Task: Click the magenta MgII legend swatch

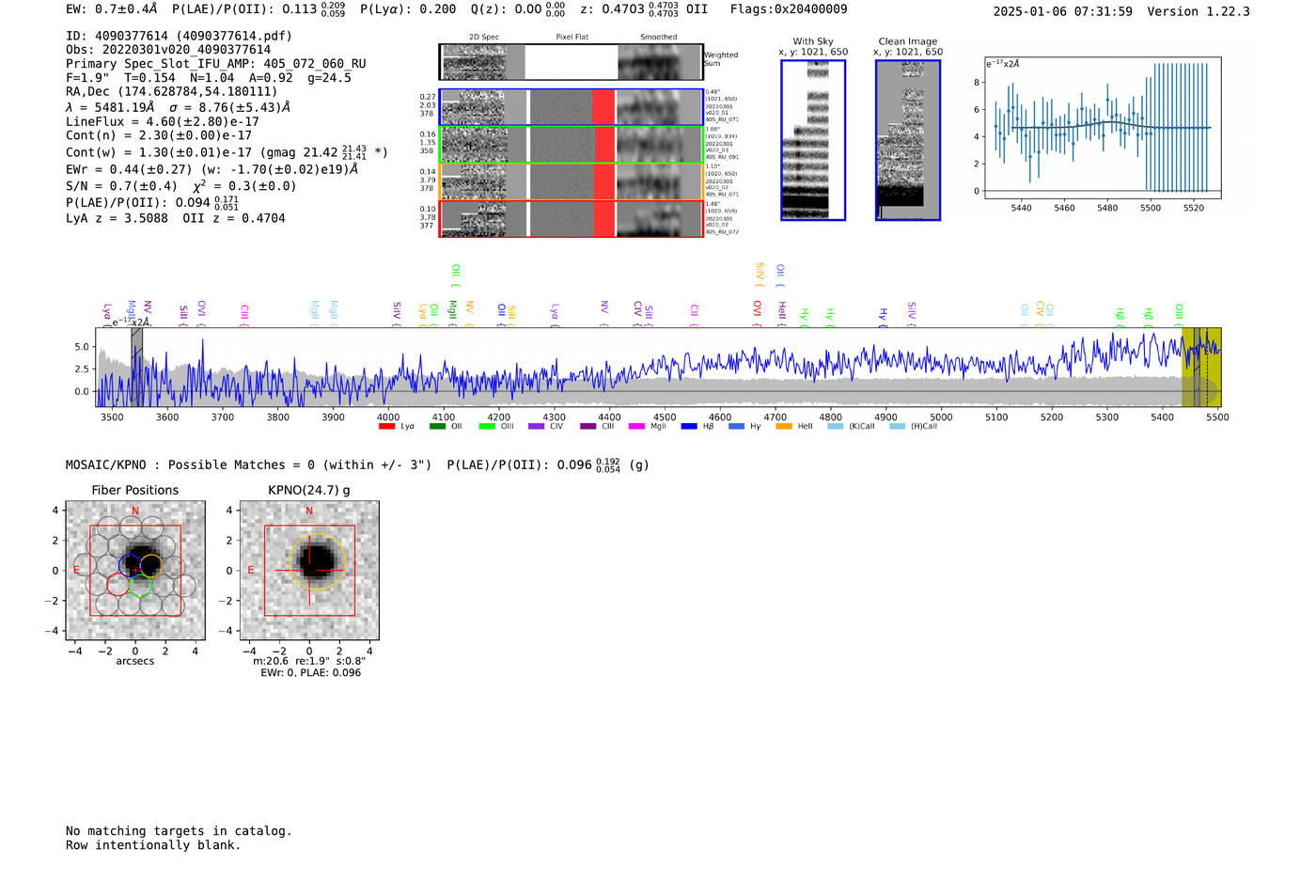Action: (x=636, y=427)
